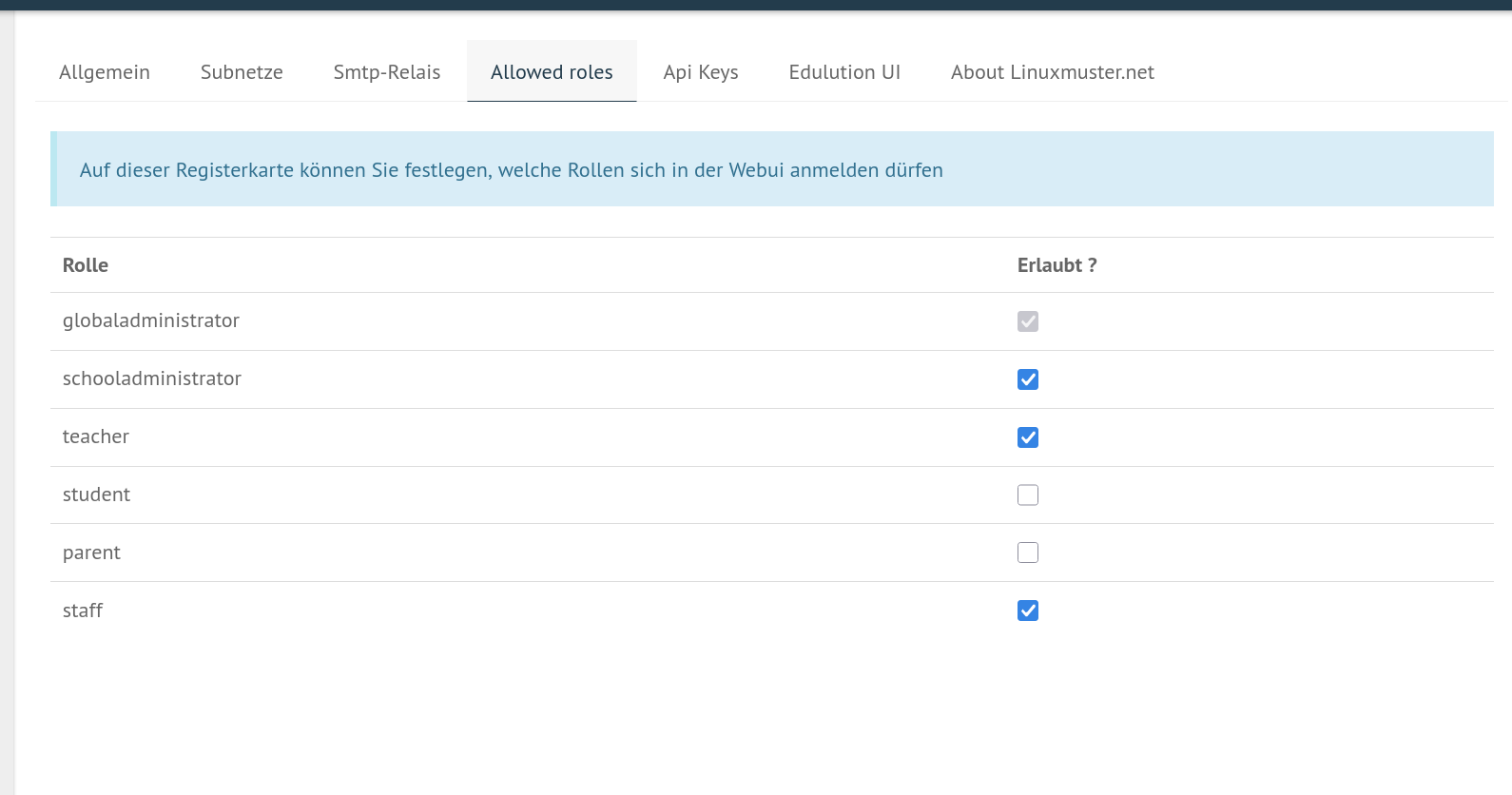Click the Erlaubt ? column header

click(1057, 265)
